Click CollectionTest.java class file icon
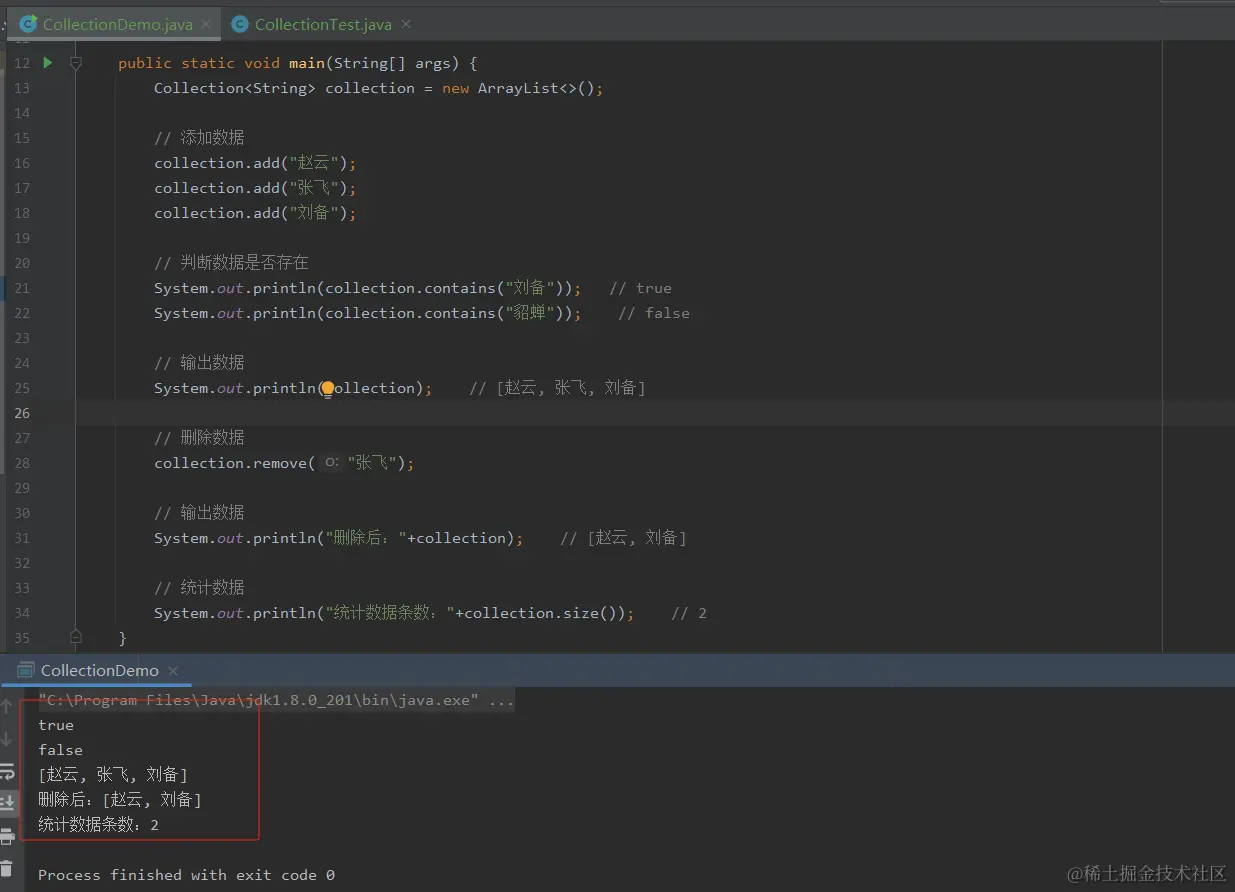Screen dimensions: 1235x892 (240, 24)
